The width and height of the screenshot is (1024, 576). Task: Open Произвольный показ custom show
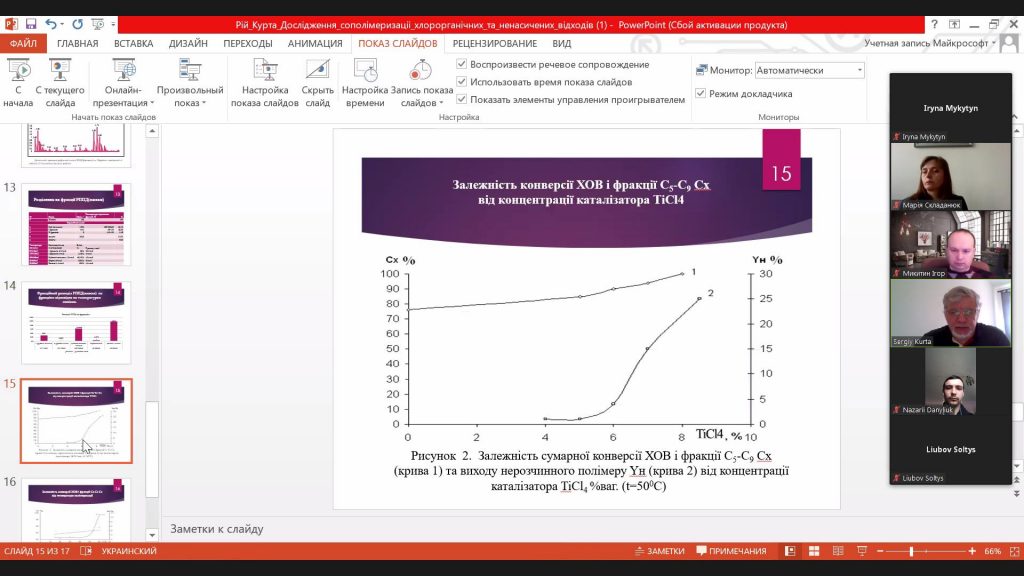(190, 83)
